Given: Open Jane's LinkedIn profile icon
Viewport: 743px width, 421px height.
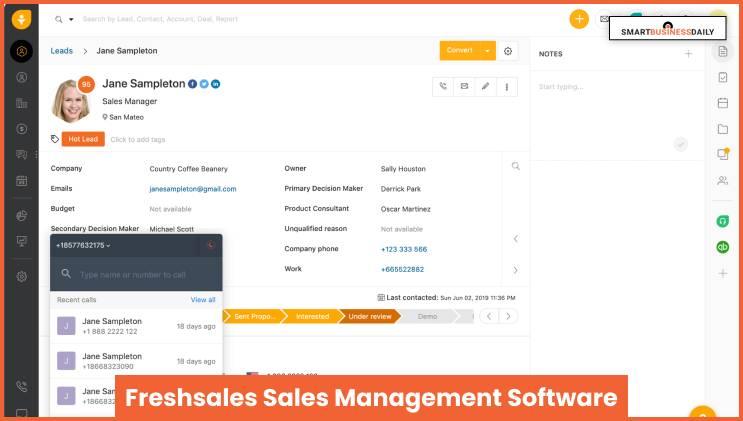Looking at the screenshot, I should (215, 84).
